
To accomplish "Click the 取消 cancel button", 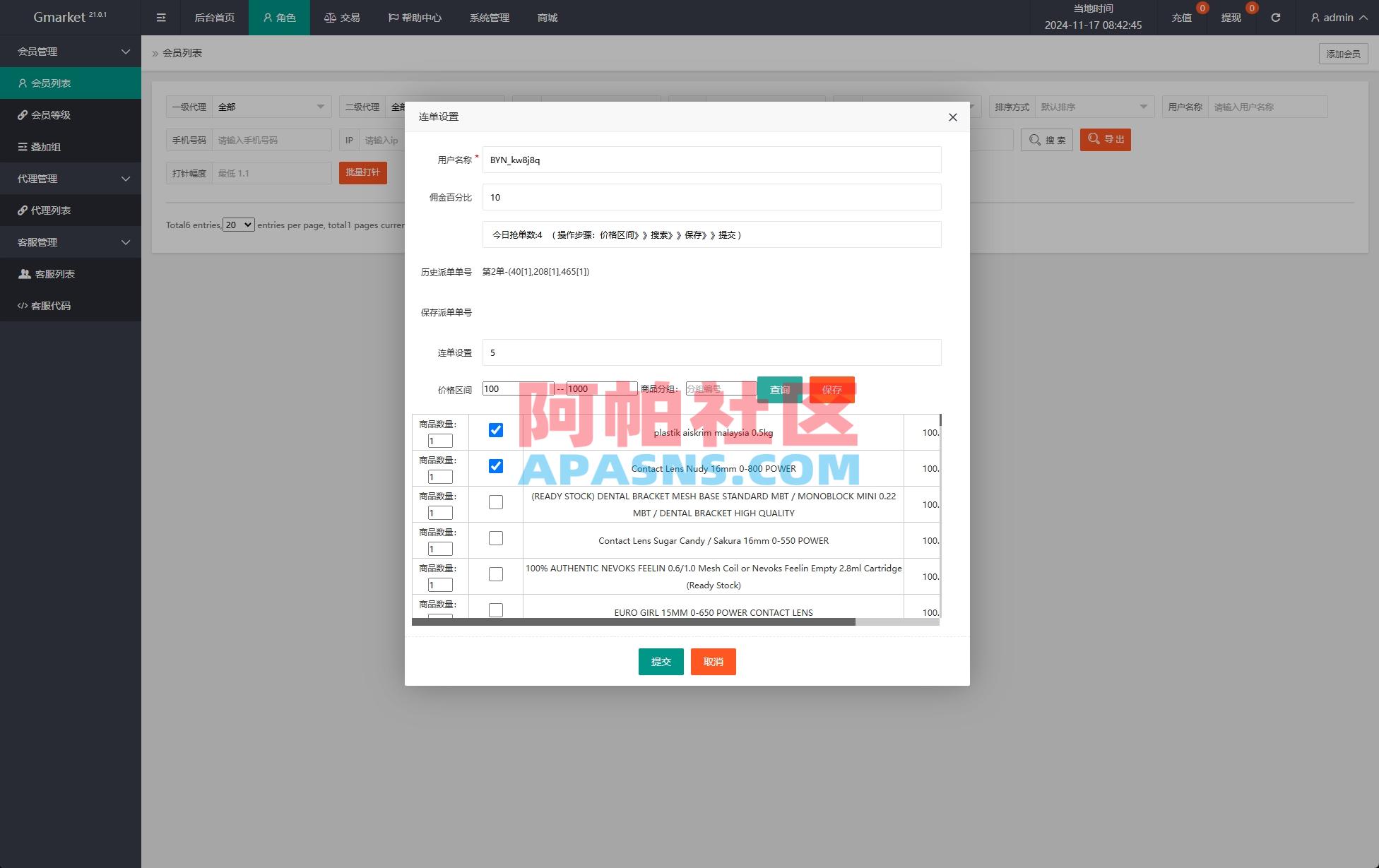I will click(x=713, y=661).
